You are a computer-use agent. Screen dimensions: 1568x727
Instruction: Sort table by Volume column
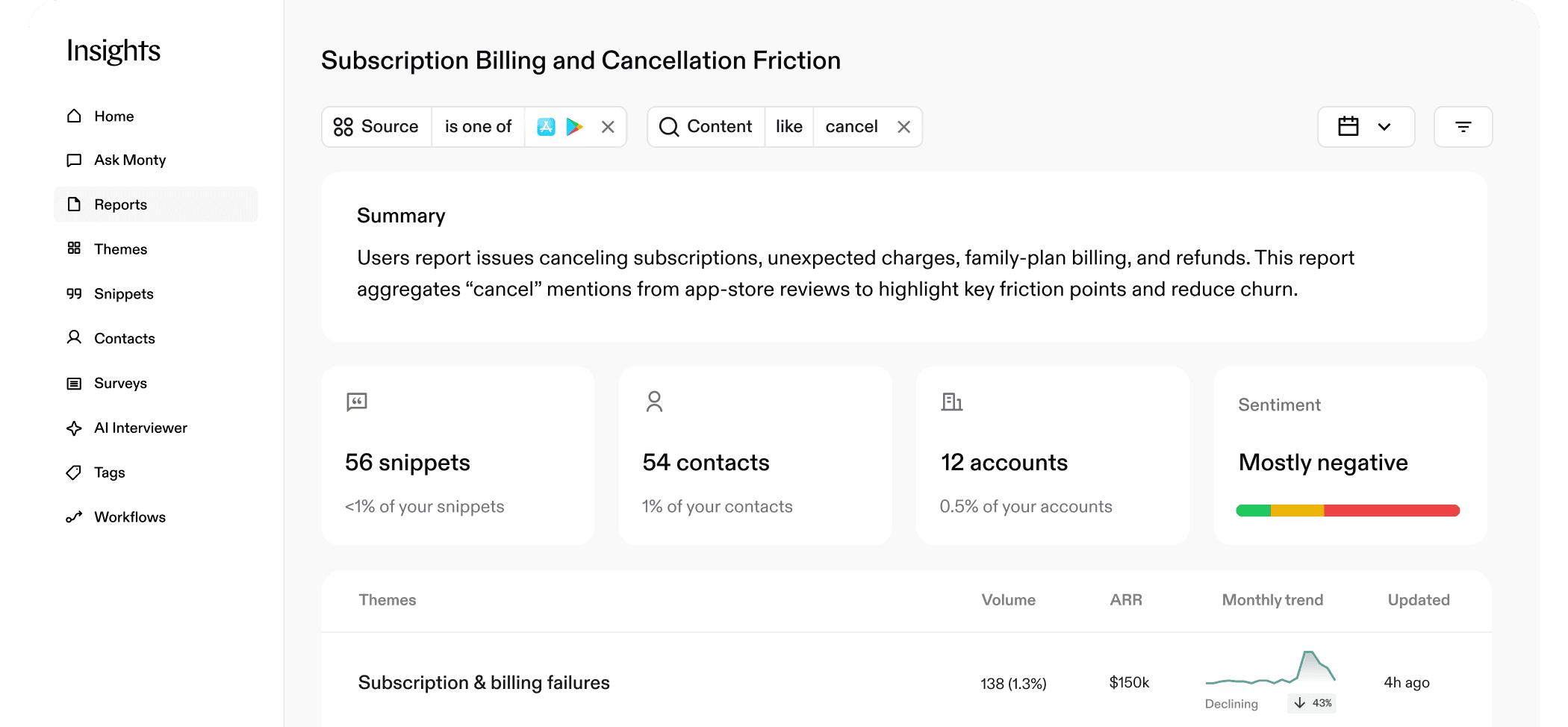(1008, 600)
